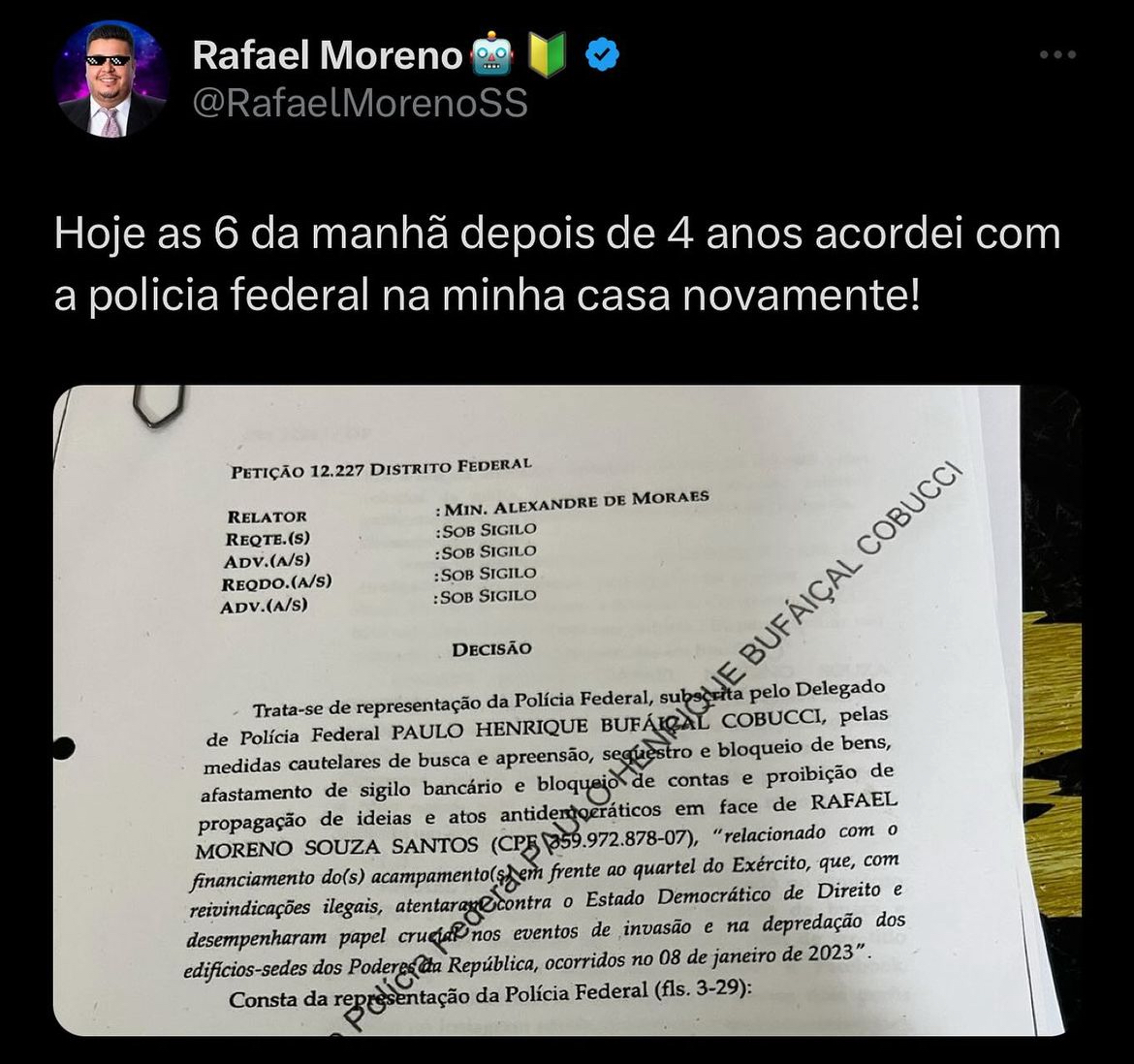1134x1064 pixels.
Task: Click Rafael Moreno's profile avatar
Action: 111,78
